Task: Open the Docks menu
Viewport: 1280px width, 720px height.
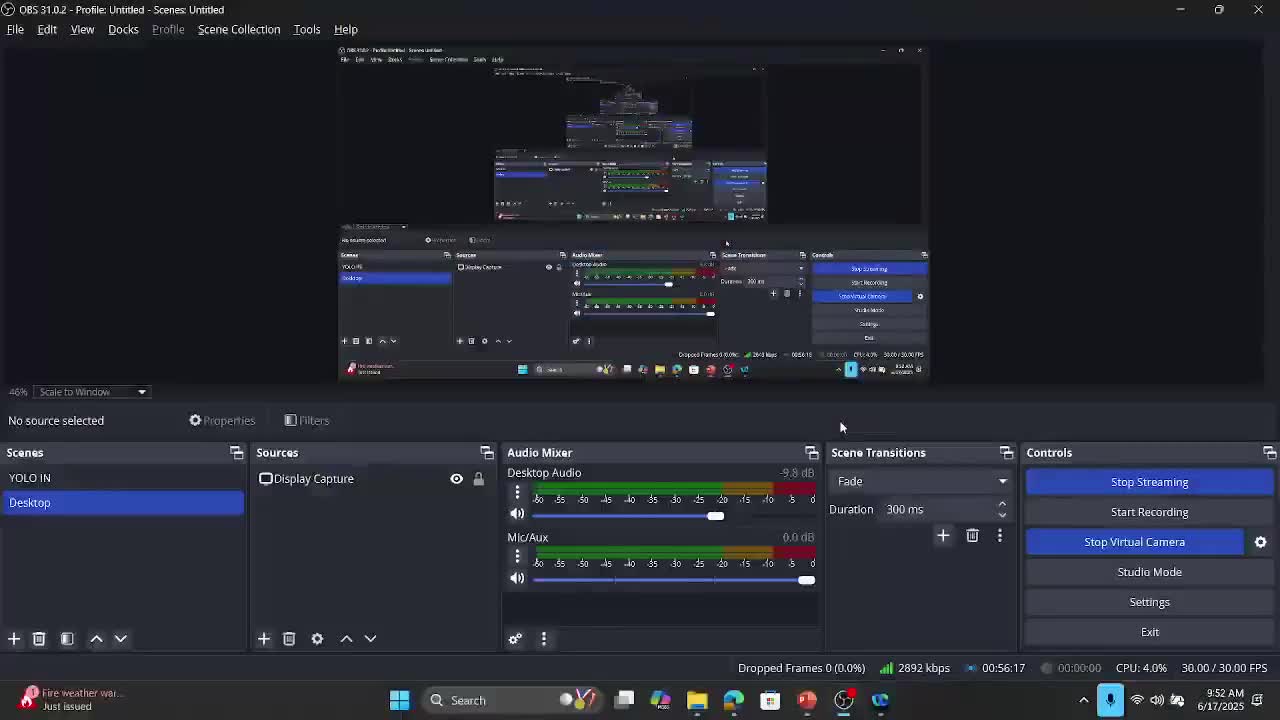Action: coord(123,29)
